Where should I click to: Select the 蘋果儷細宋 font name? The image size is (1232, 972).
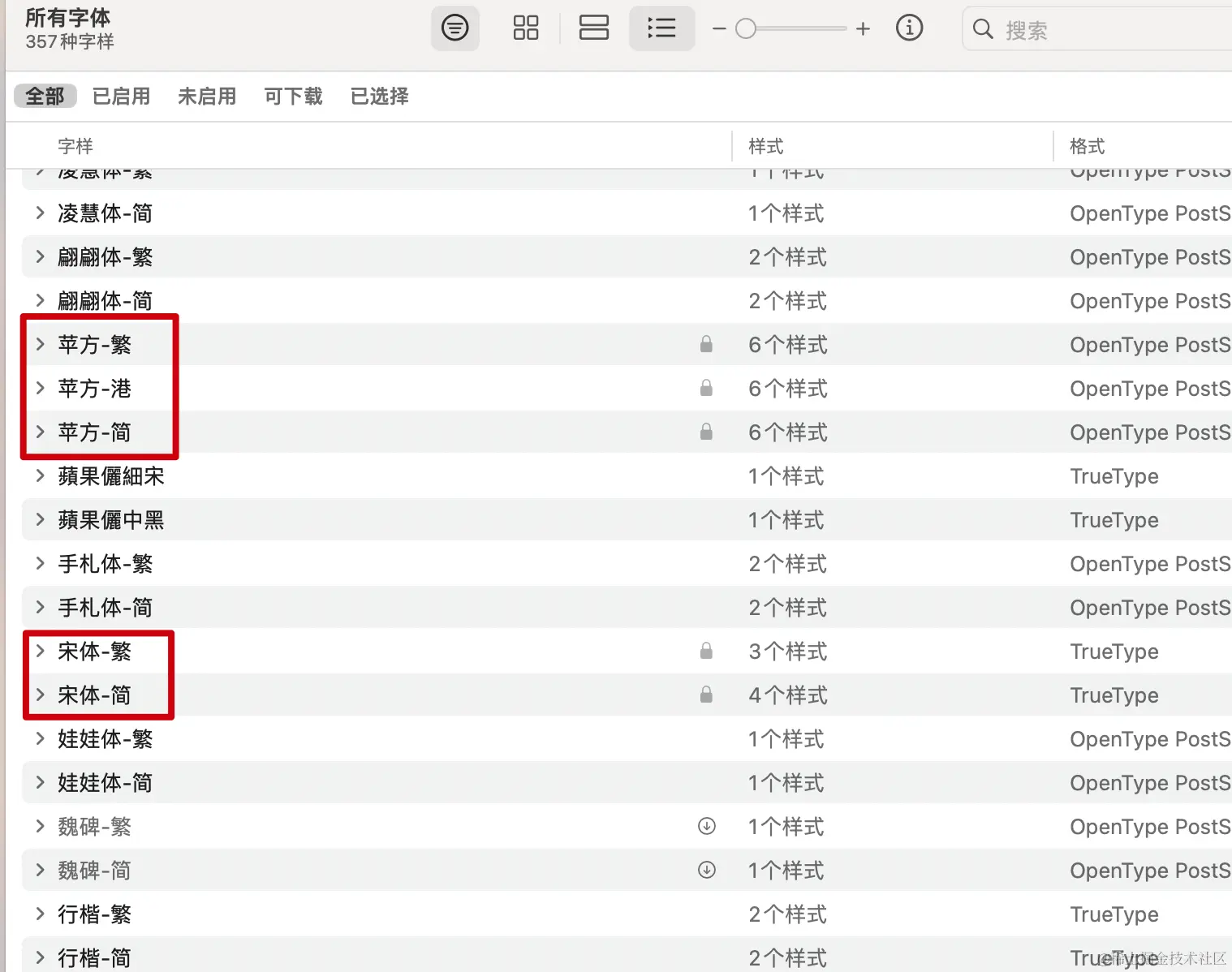[x=111, y=476]
